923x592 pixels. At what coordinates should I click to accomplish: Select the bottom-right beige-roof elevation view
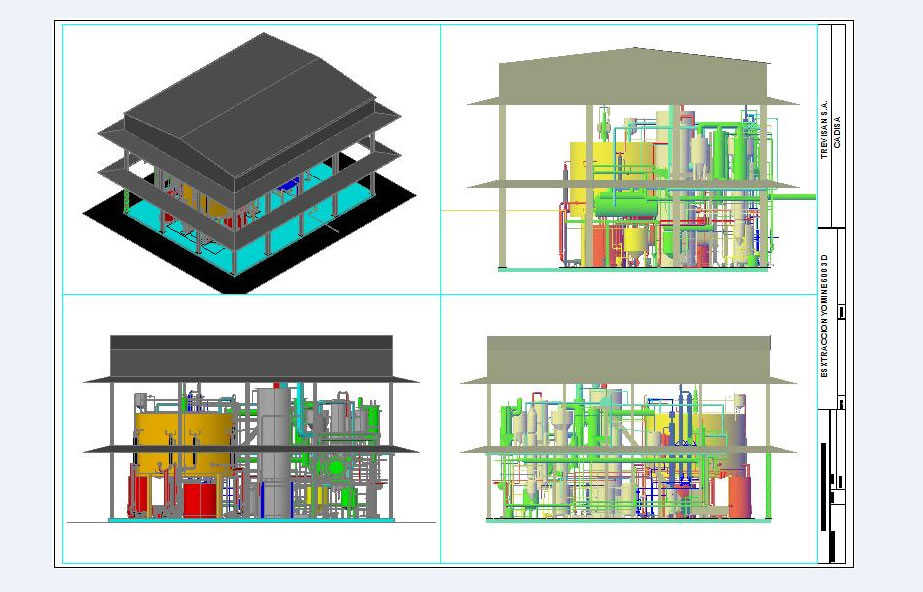pos(628,429)
